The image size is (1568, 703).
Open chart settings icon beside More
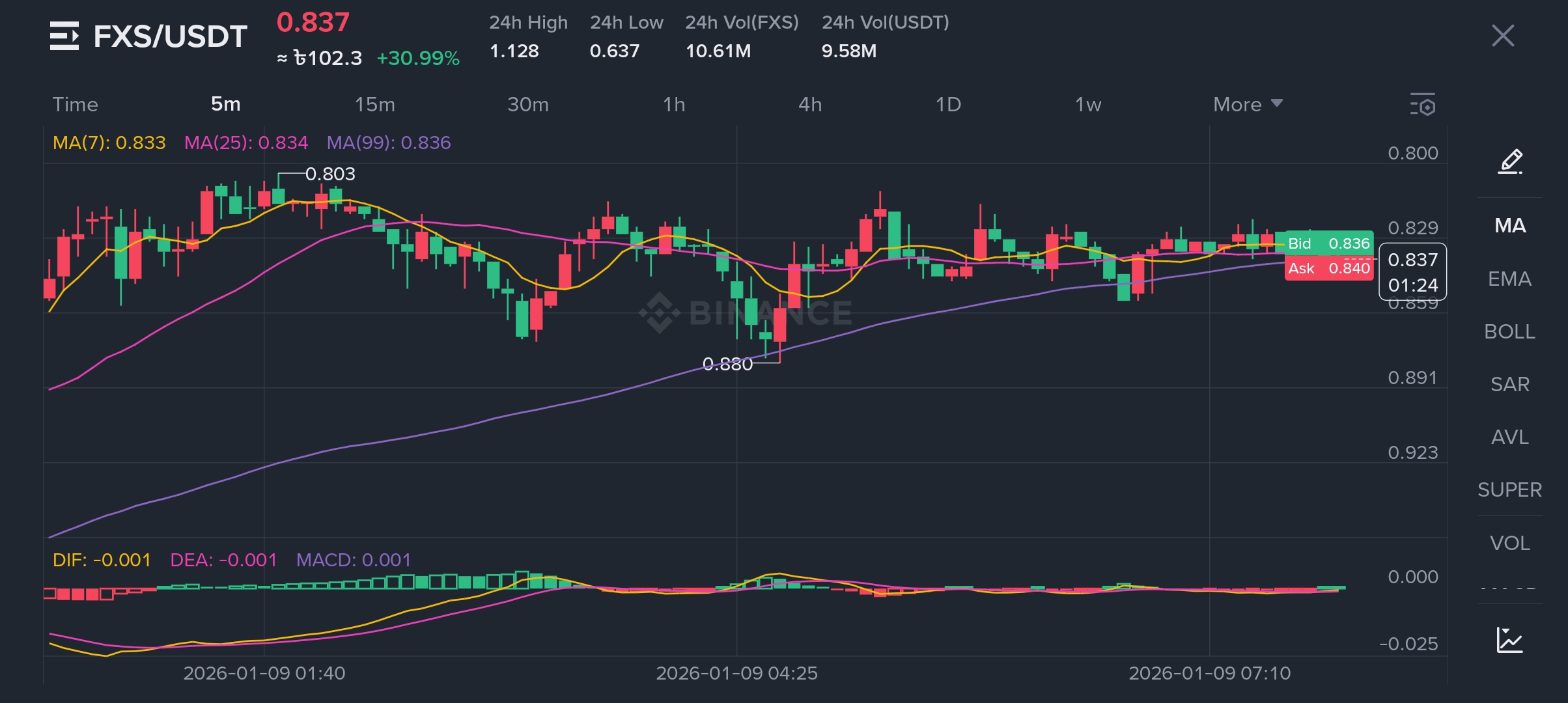(1423, 105)
